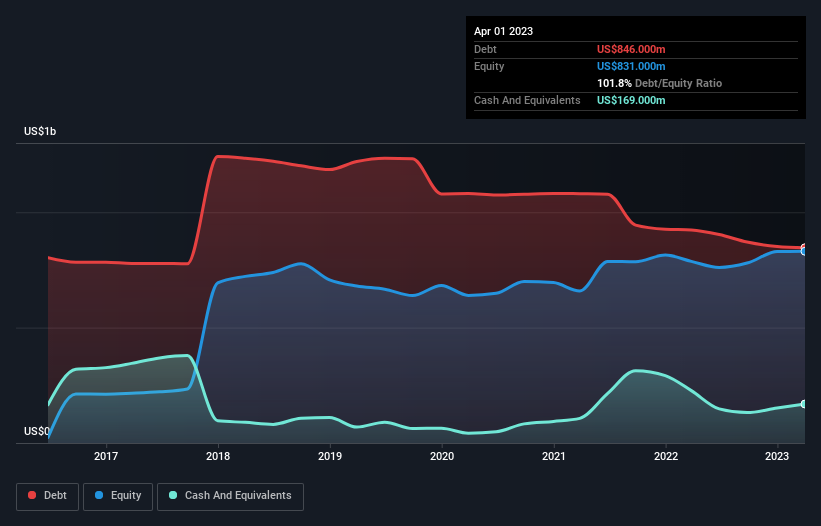Toggle the Debt series legend button
This screenshot has height=526, width=821.
[47, 496]
